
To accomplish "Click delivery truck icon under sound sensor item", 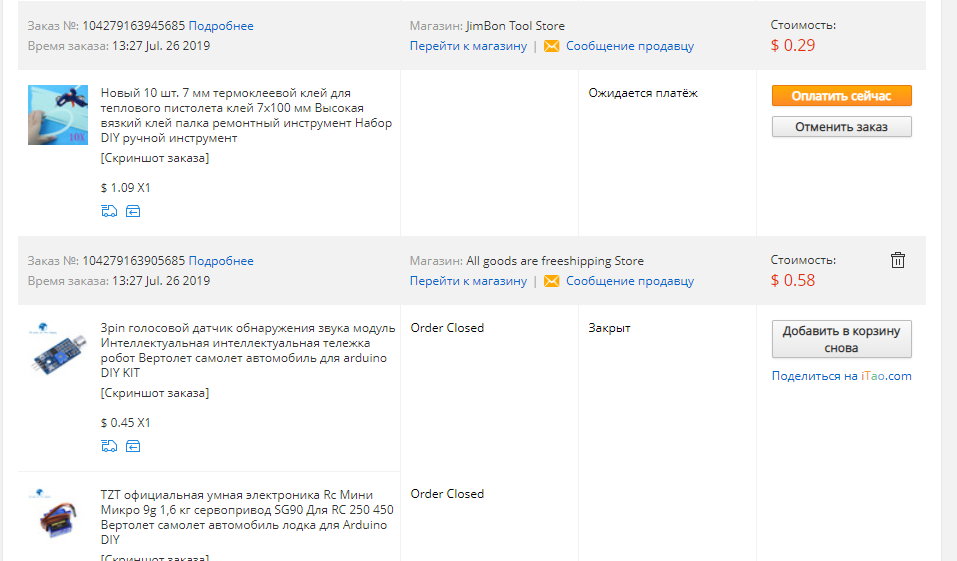I will (x=109, y=446).
